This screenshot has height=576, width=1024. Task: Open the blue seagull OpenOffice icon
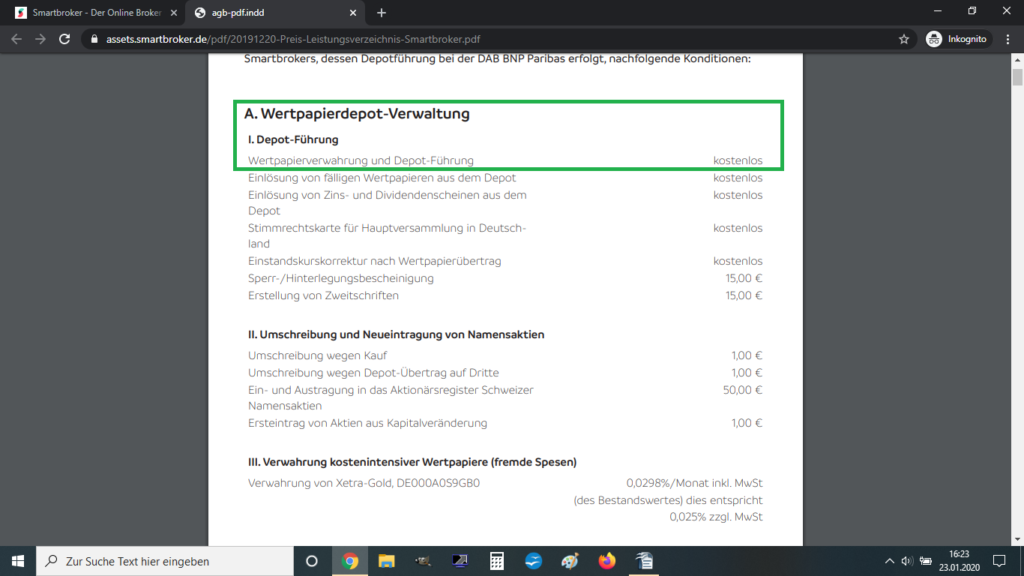pos(533,561)
